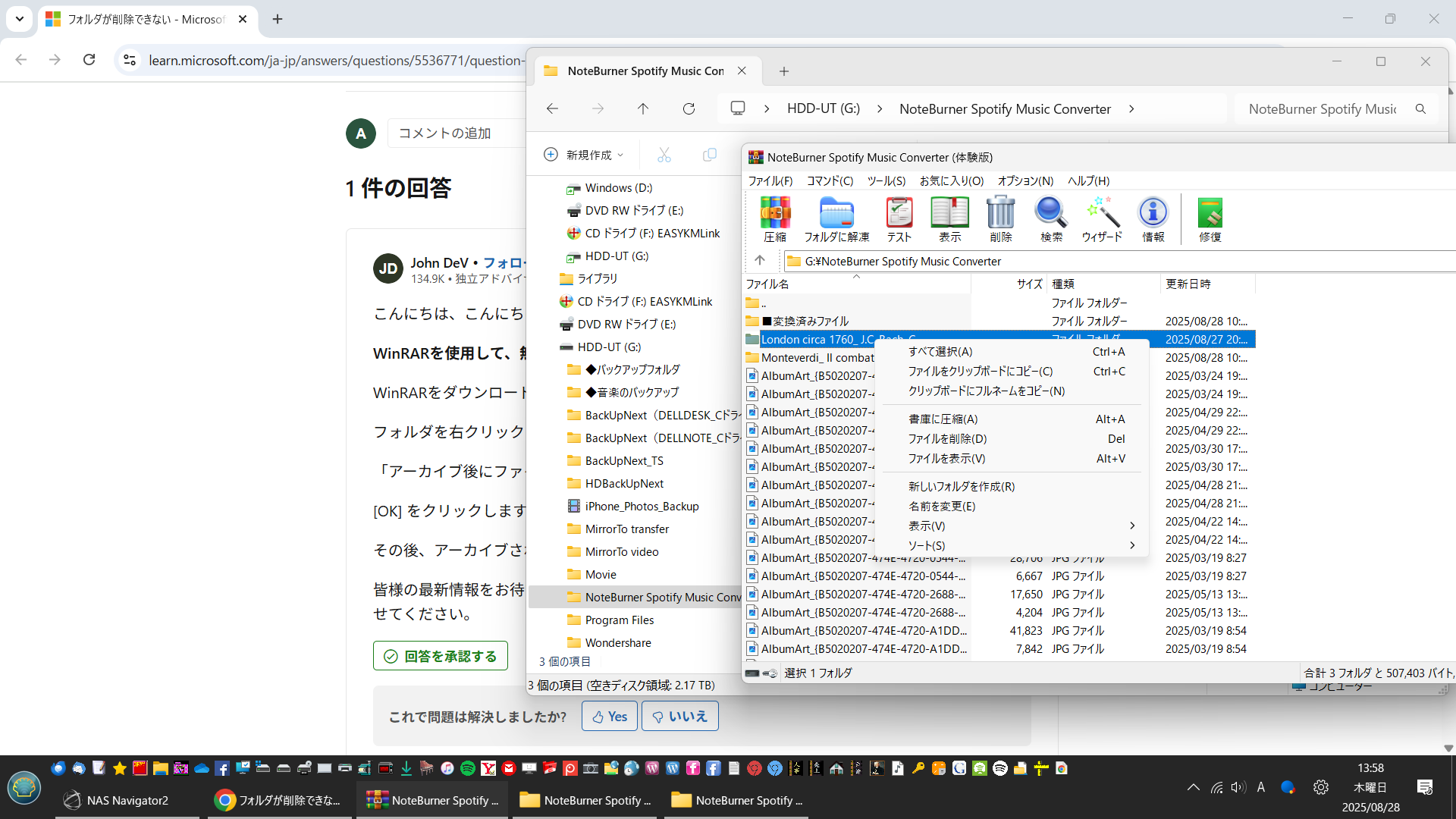The image size is (1456, 819).
Task: Refresh the Explorer folder view
Action: [x=689, y=109]
